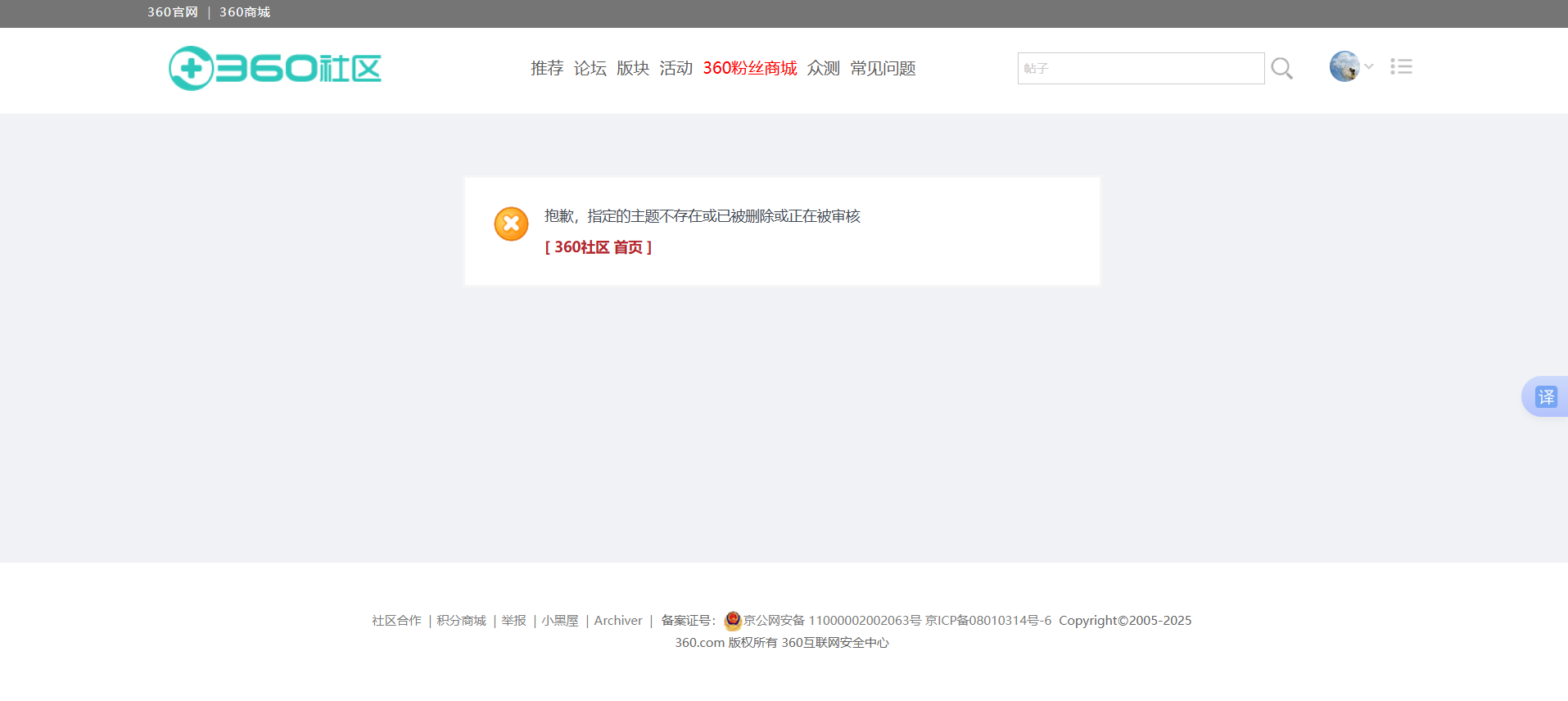The width and height of the screenshot is (1568, 701).
Task: Open the 活动 nav item
Action: (x=676, y=68)
